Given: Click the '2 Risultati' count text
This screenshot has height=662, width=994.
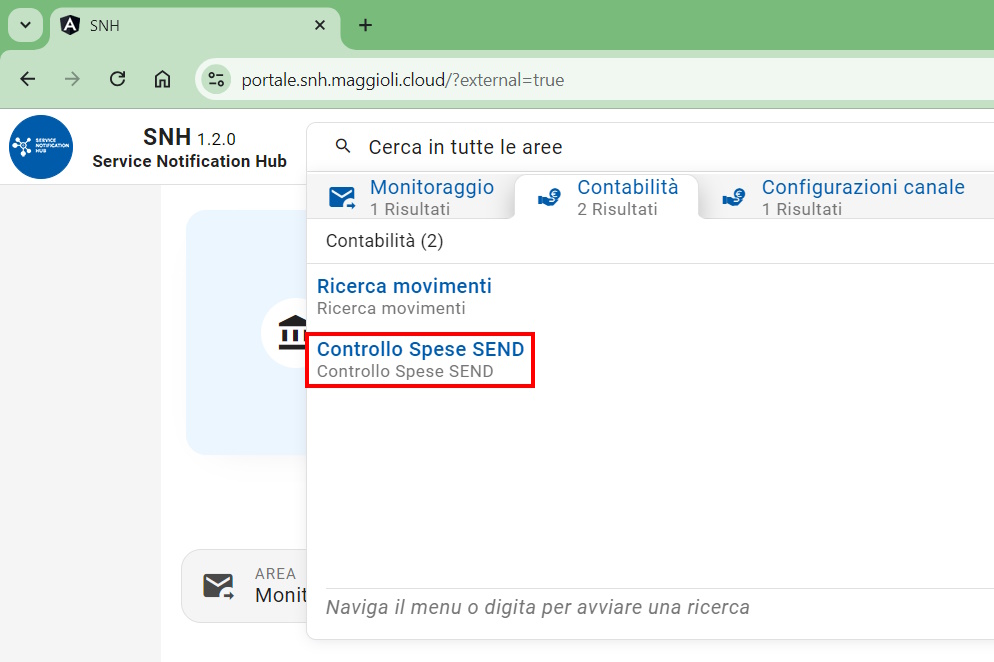Looking at the screenshot, I should click(617, 209).
